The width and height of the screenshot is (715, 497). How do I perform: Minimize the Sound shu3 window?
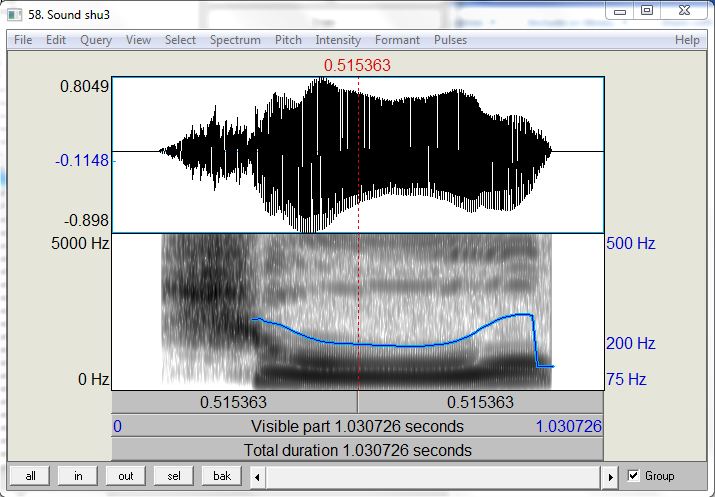click(620, 11)
